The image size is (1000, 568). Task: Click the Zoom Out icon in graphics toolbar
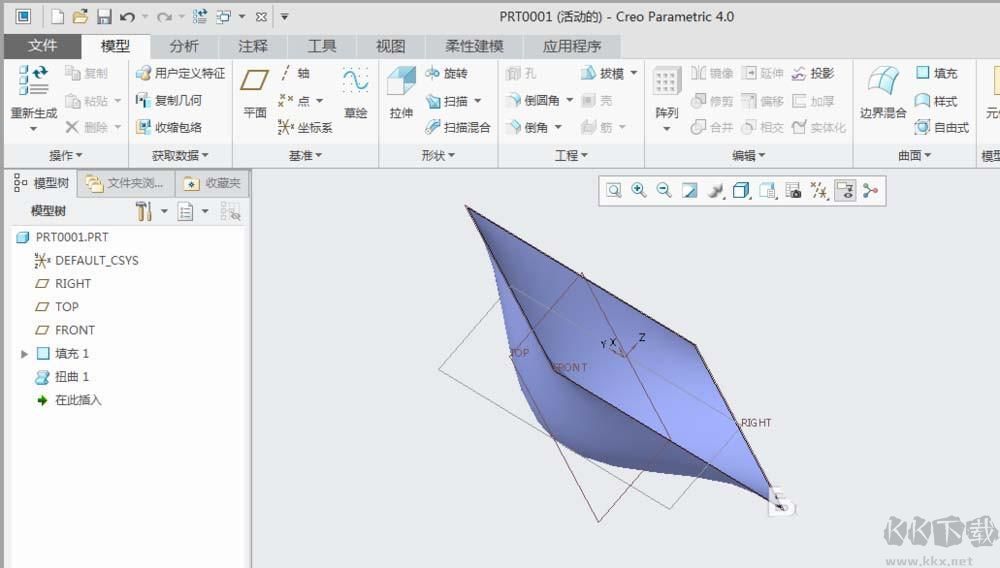(664, 191)
